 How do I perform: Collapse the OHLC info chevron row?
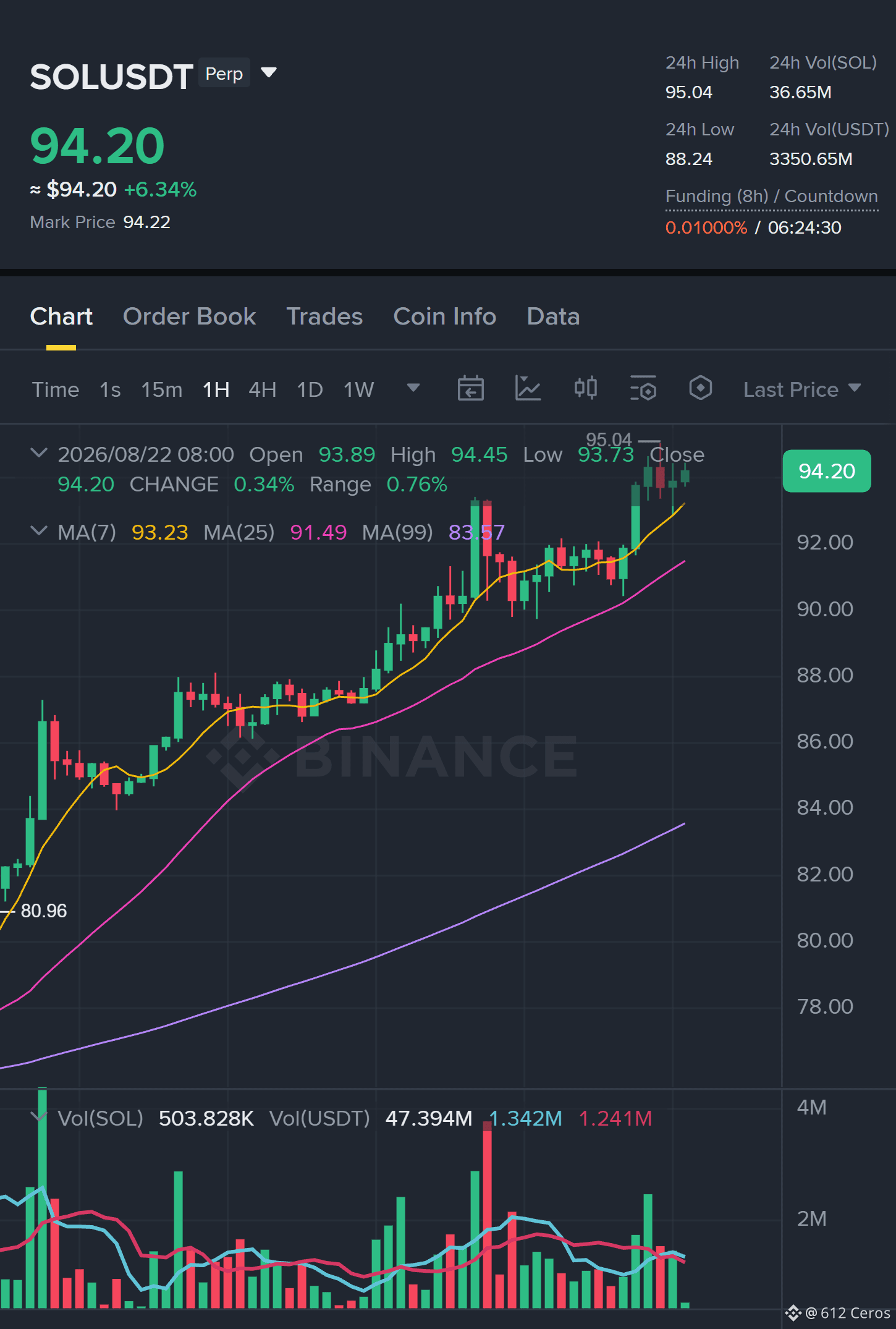click(39, 453)
